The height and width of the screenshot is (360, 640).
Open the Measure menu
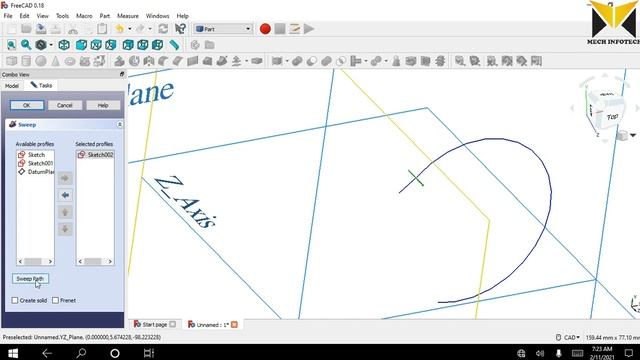tap(128, 16)
